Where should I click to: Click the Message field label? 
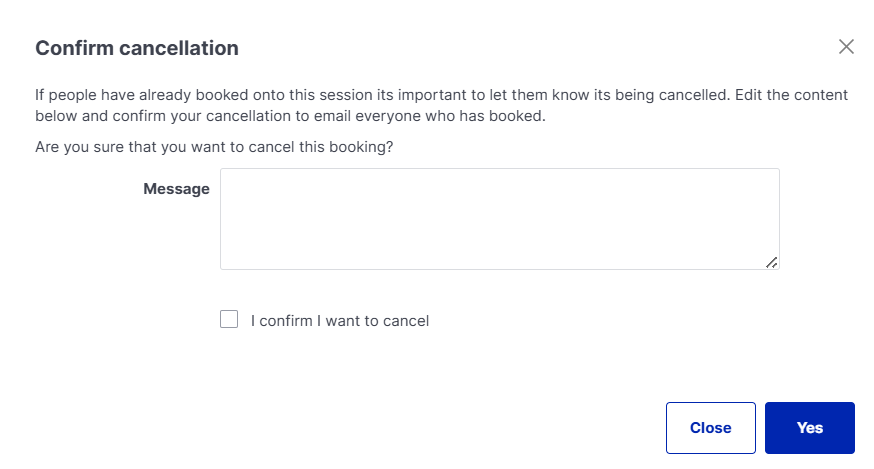coord(176,188)
